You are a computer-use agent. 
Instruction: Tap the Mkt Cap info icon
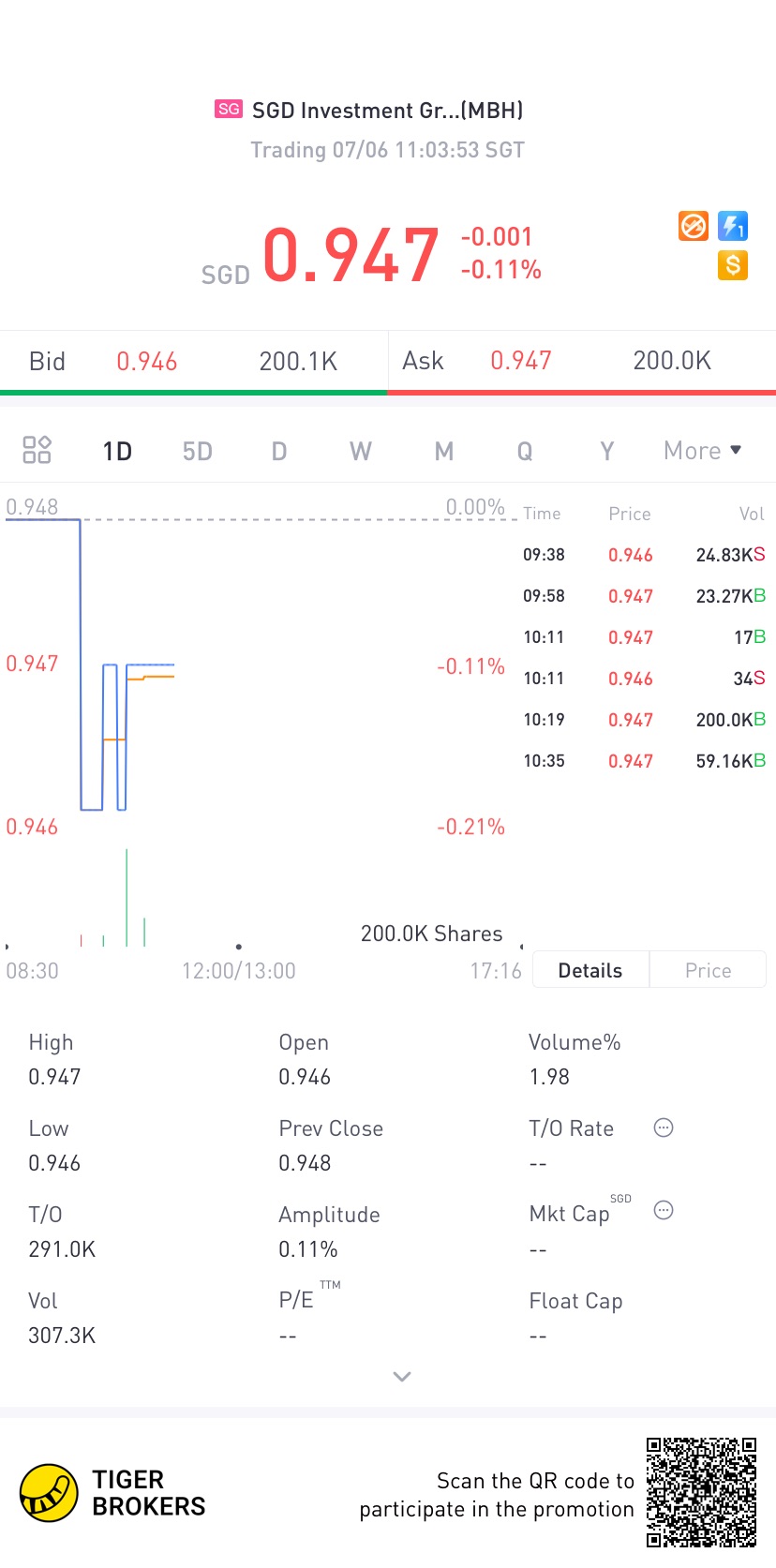(664, 1210)
